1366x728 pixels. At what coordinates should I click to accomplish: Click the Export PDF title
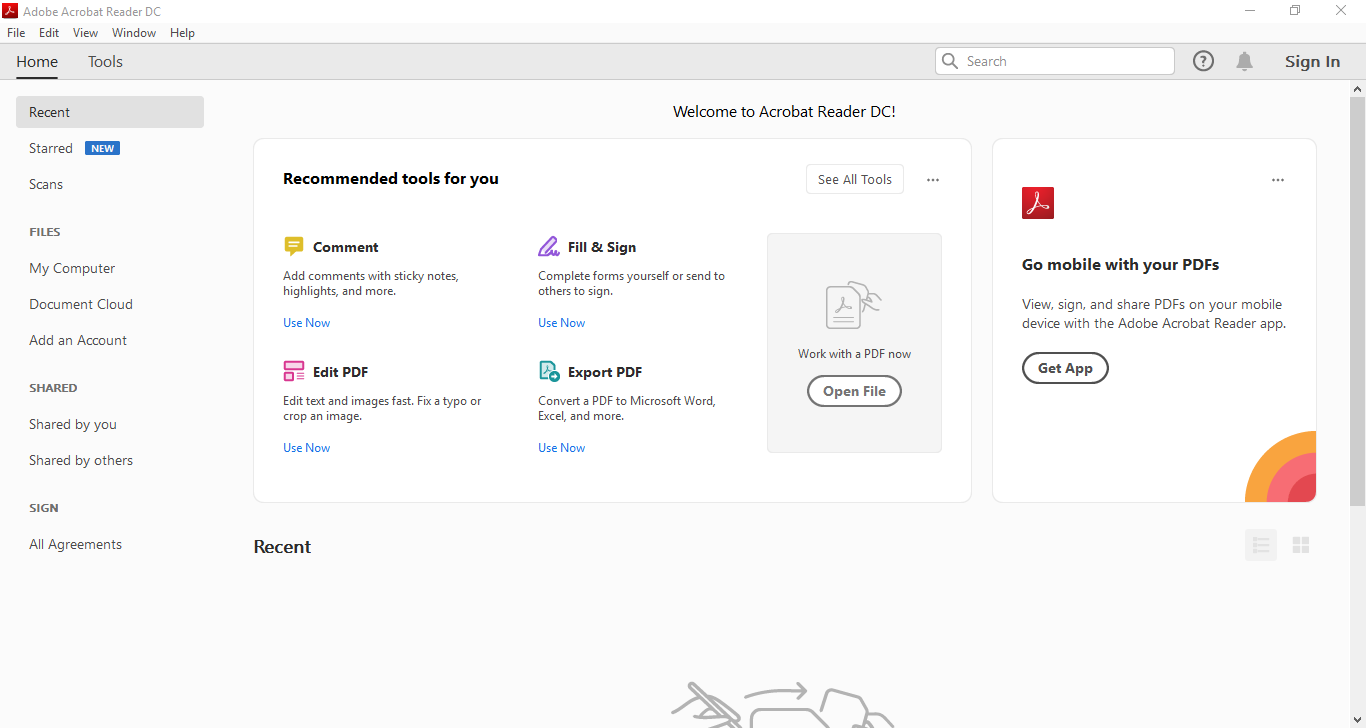tap(605, 372)
